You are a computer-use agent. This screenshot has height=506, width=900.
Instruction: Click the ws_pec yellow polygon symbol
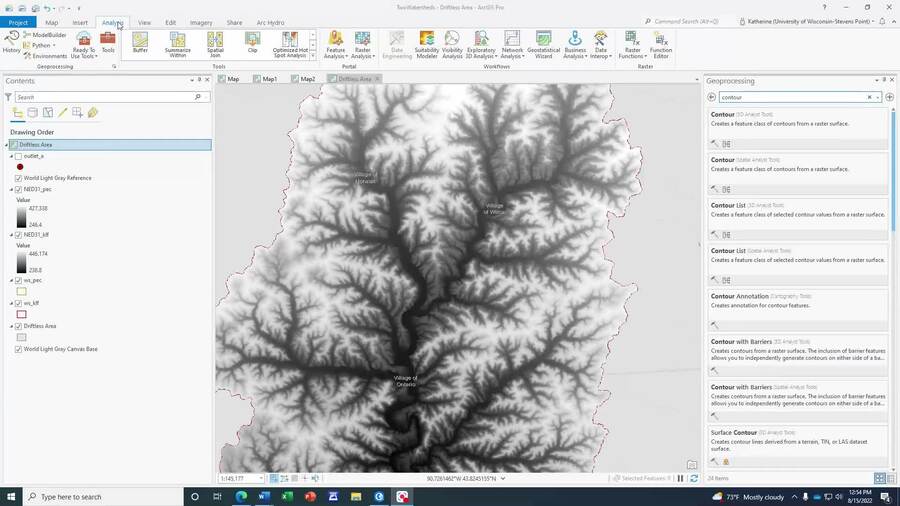[x=21, y=291]
